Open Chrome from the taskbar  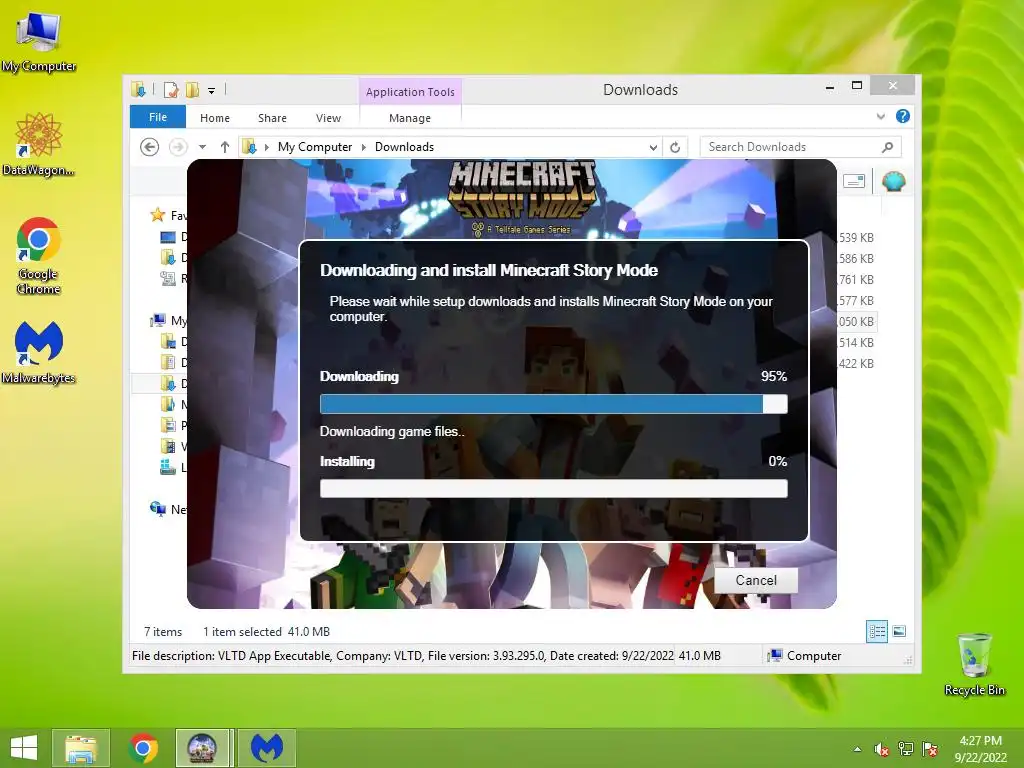pyautogui.click(x=143, y=748)
